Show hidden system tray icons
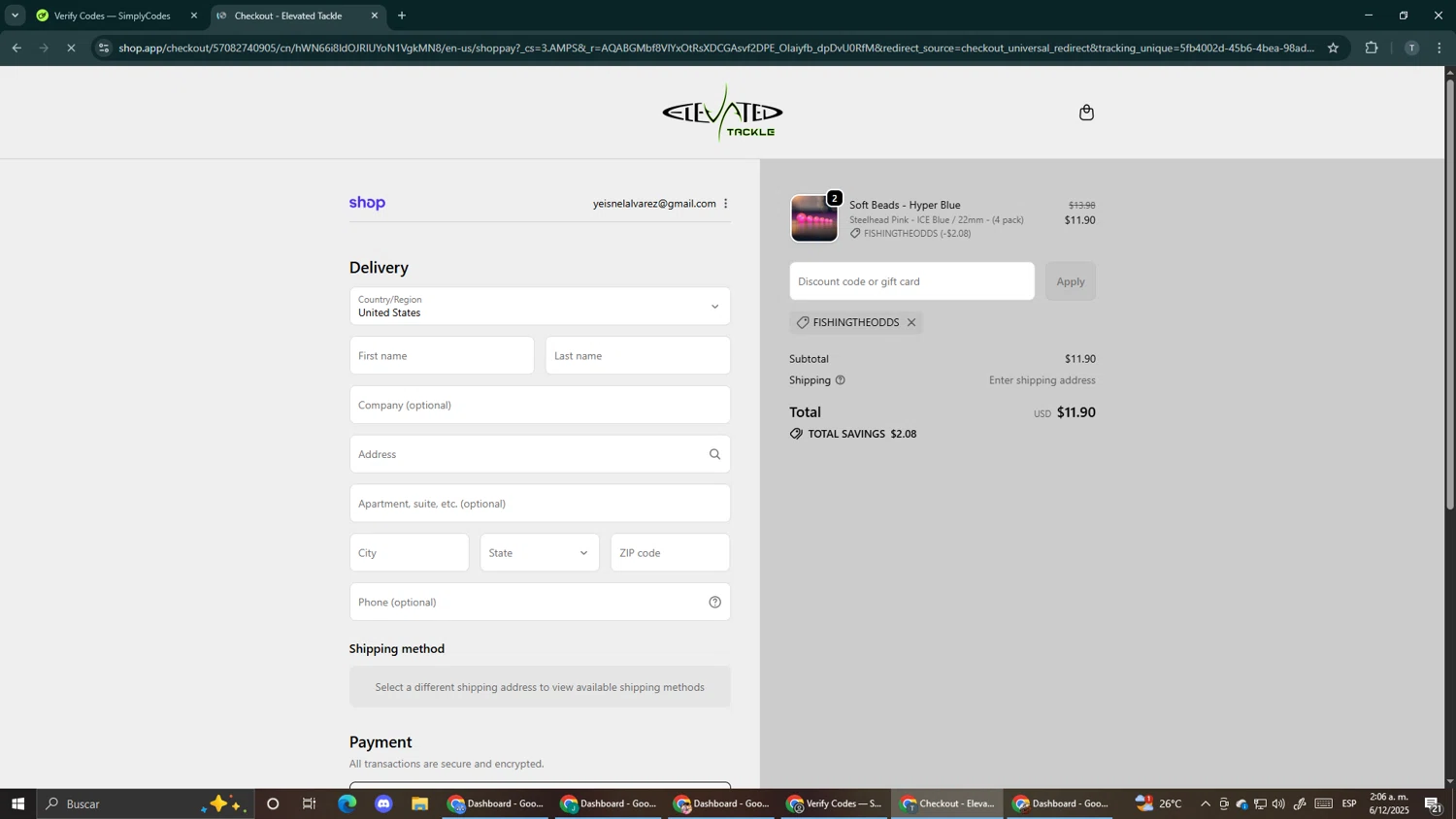This screenshot has height=819, width=1456. (x=1206, y=803)
